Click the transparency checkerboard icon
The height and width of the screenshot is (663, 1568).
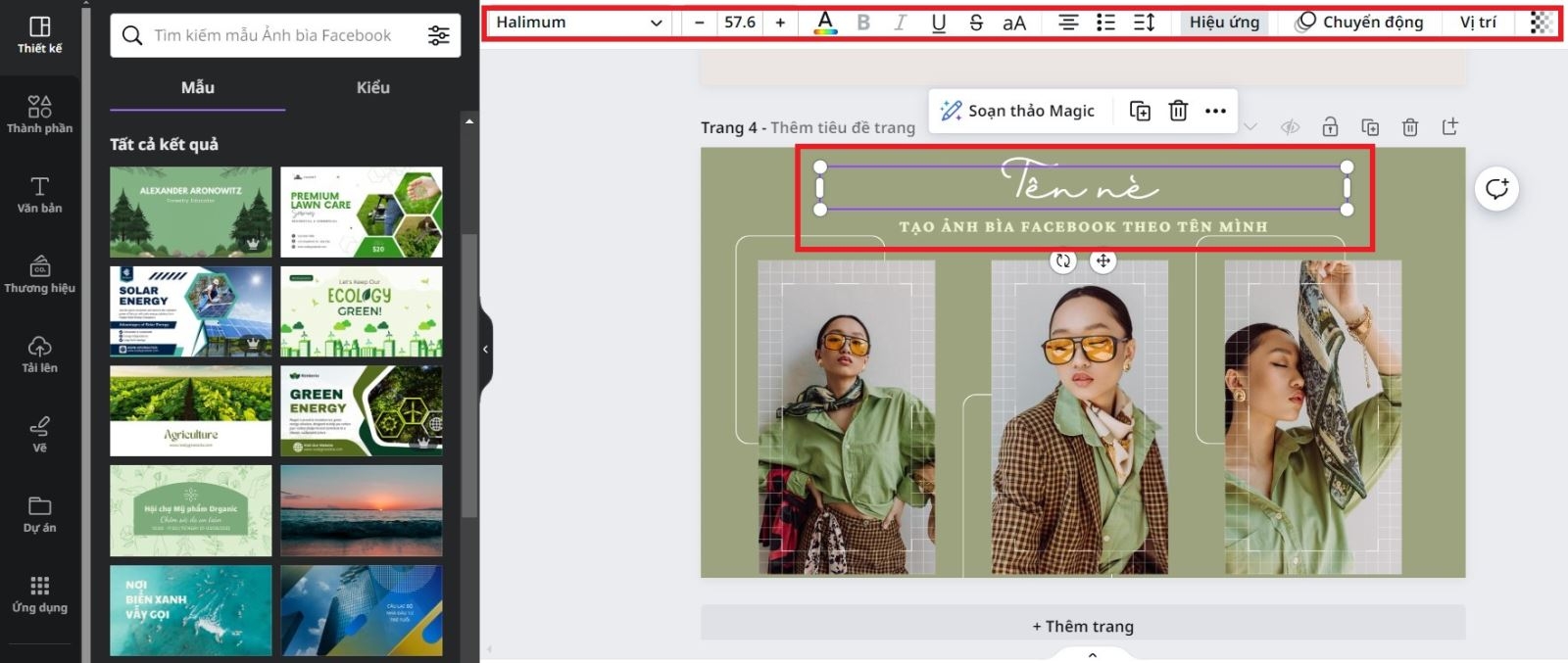click(1541, 23)
